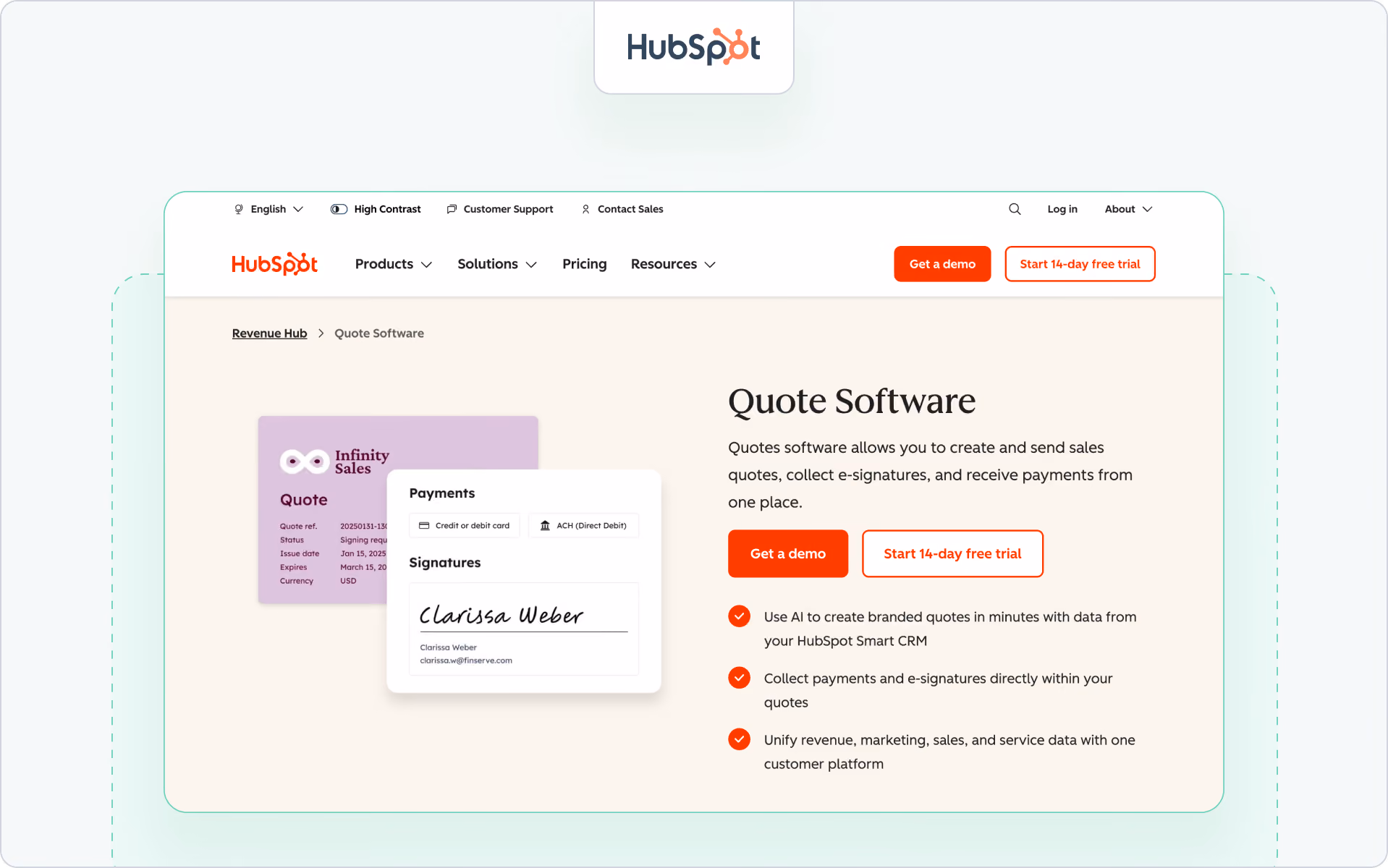Viewport: 1388px width, 868px height.
Task: Click the search magnifier icon
Action: [1015, 209]
